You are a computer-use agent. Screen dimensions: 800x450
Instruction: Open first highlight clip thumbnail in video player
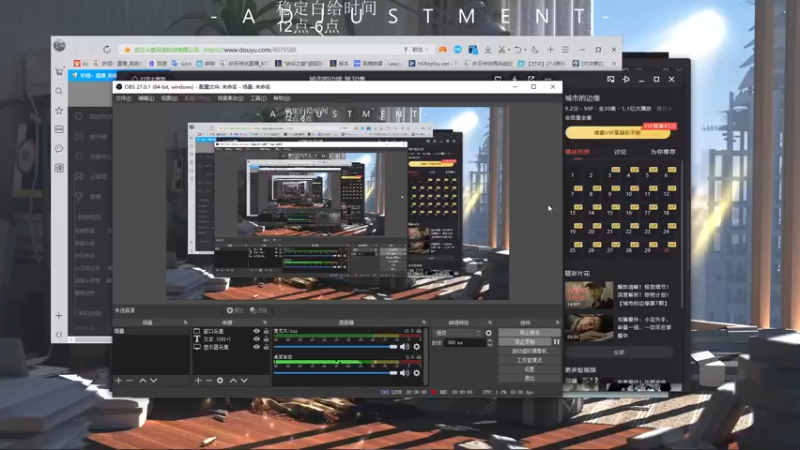pyautogui.click(x=589, y=294)
